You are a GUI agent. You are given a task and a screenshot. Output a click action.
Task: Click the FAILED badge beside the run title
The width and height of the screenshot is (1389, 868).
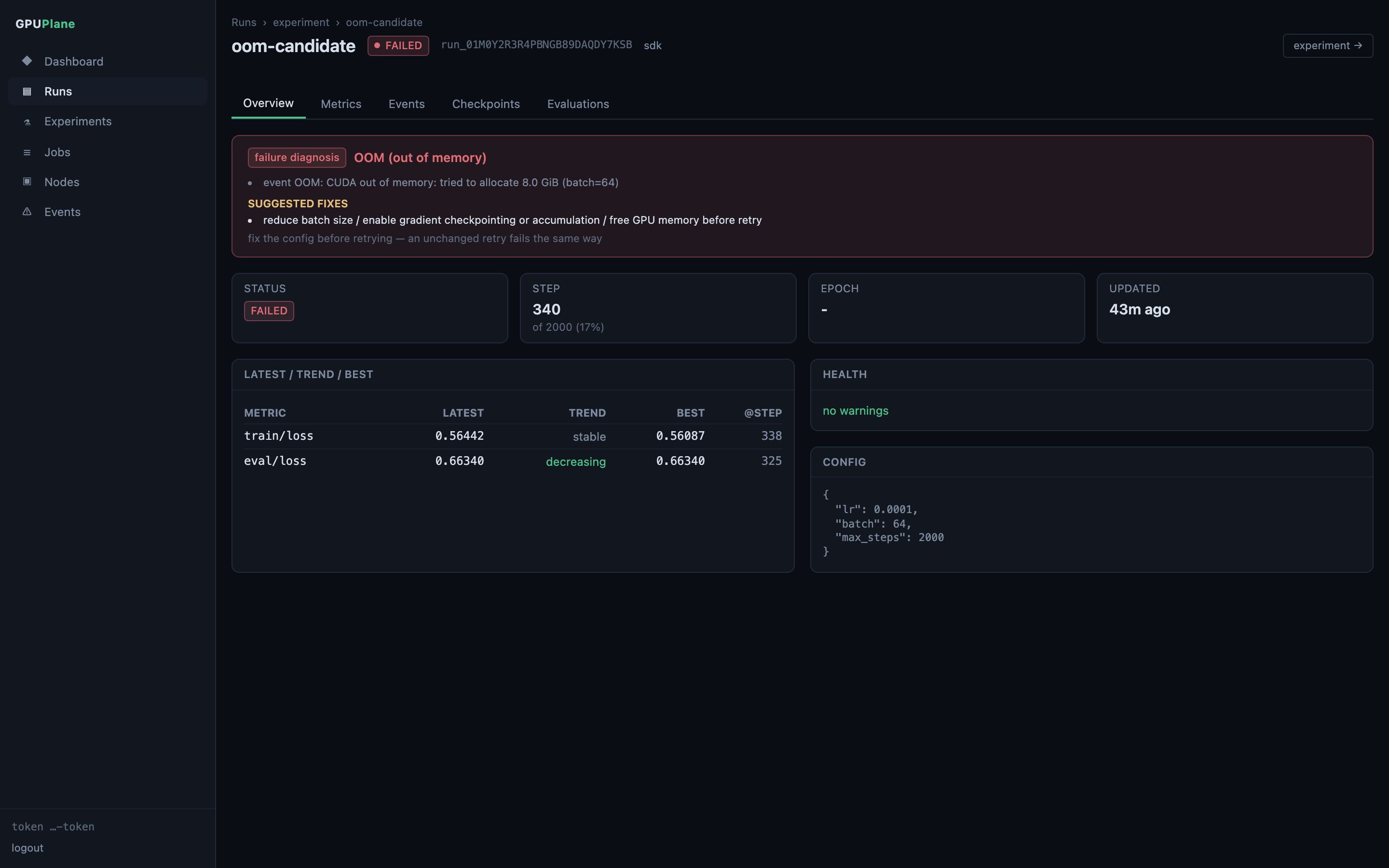pos(398,45)
